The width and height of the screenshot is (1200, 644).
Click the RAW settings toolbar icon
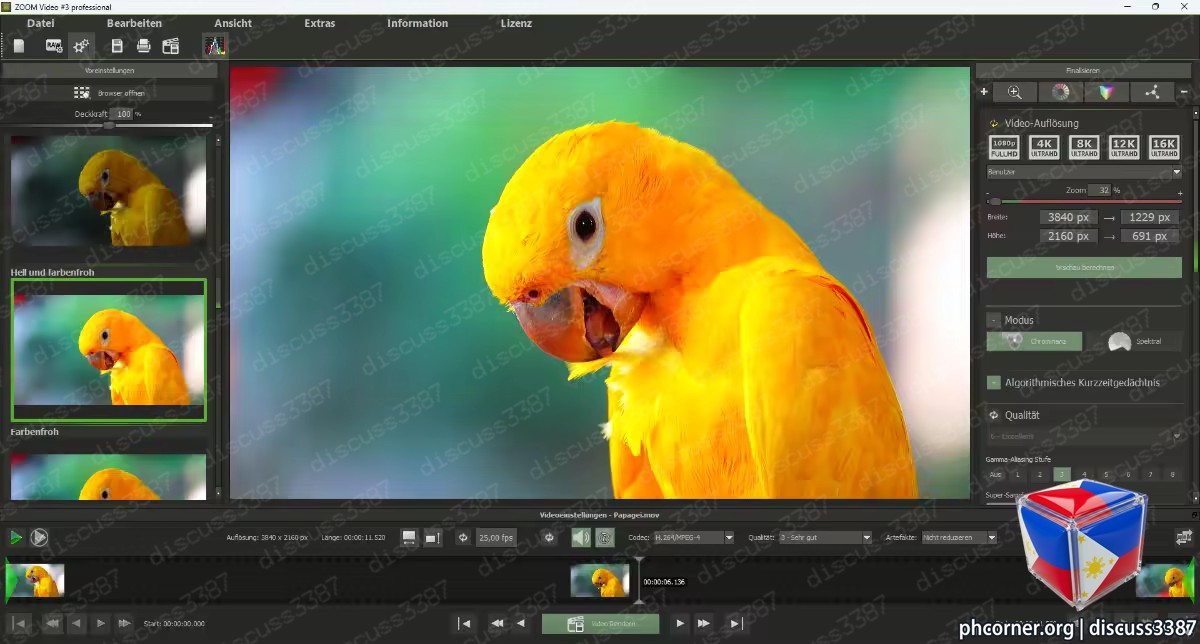click(x=53, y=45)
